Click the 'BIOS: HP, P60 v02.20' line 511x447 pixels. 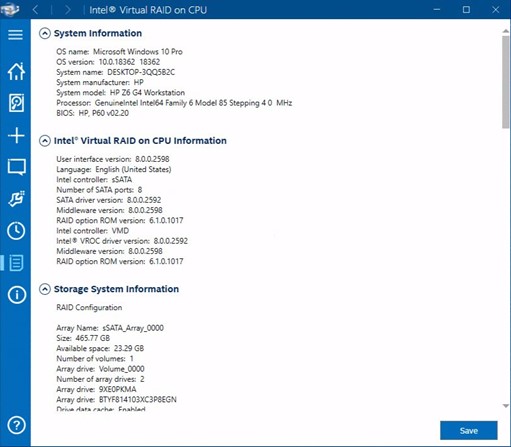92,113
